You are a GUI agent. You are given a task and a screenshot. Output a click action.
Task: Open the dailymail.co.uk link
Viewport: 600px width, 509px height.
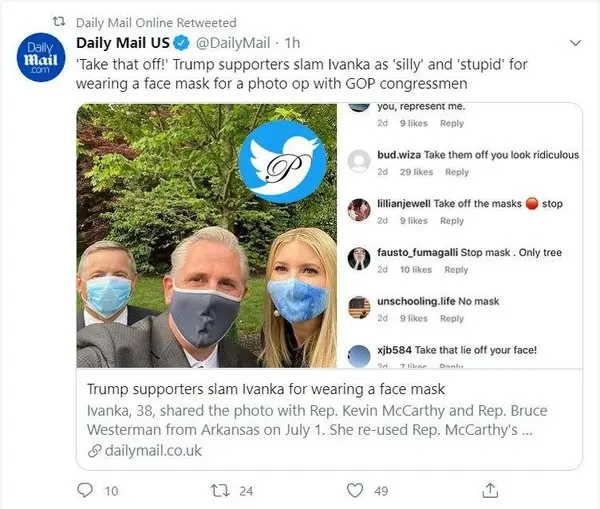150,450
